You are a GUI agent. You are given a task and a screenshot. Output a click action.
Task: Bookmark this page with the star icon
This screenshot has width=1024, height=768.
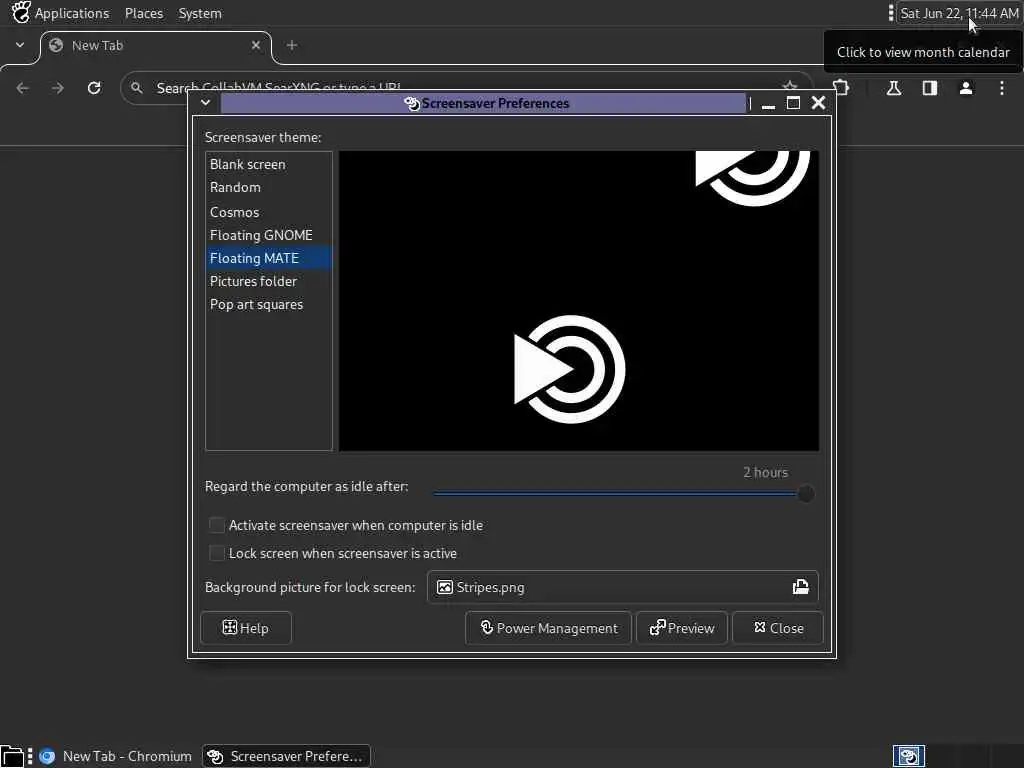[x=790, y=87]
